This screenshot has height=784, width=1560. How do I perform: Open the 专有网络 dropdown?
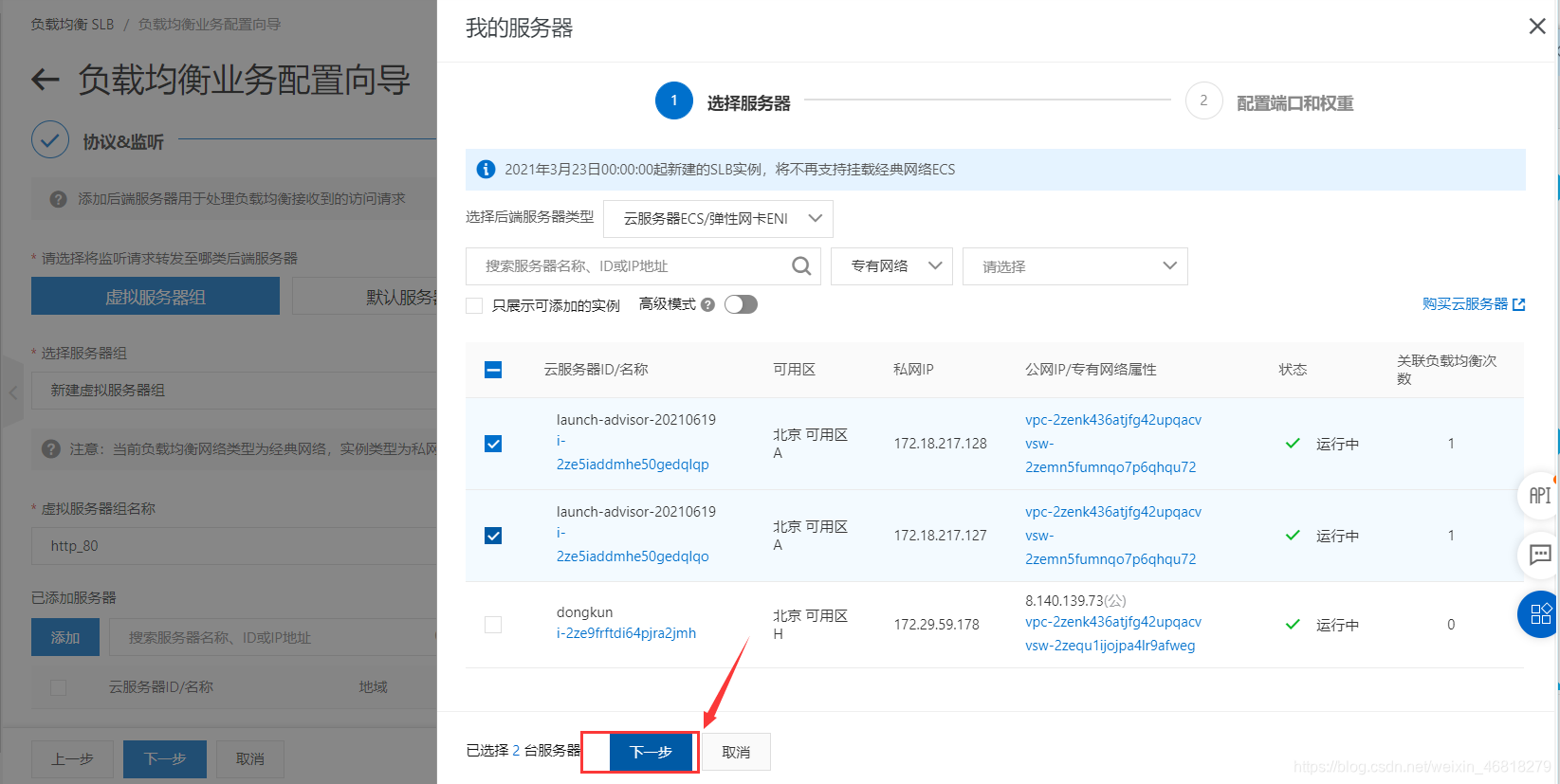(x=891, y=266)
